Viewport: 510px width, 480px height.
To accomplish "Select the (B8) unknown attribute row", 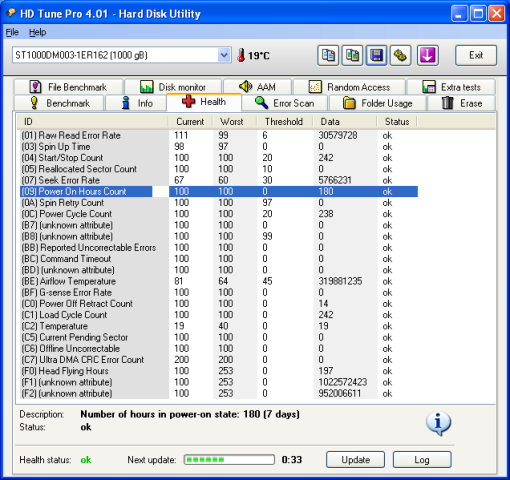I will click(x=219, y=236).
